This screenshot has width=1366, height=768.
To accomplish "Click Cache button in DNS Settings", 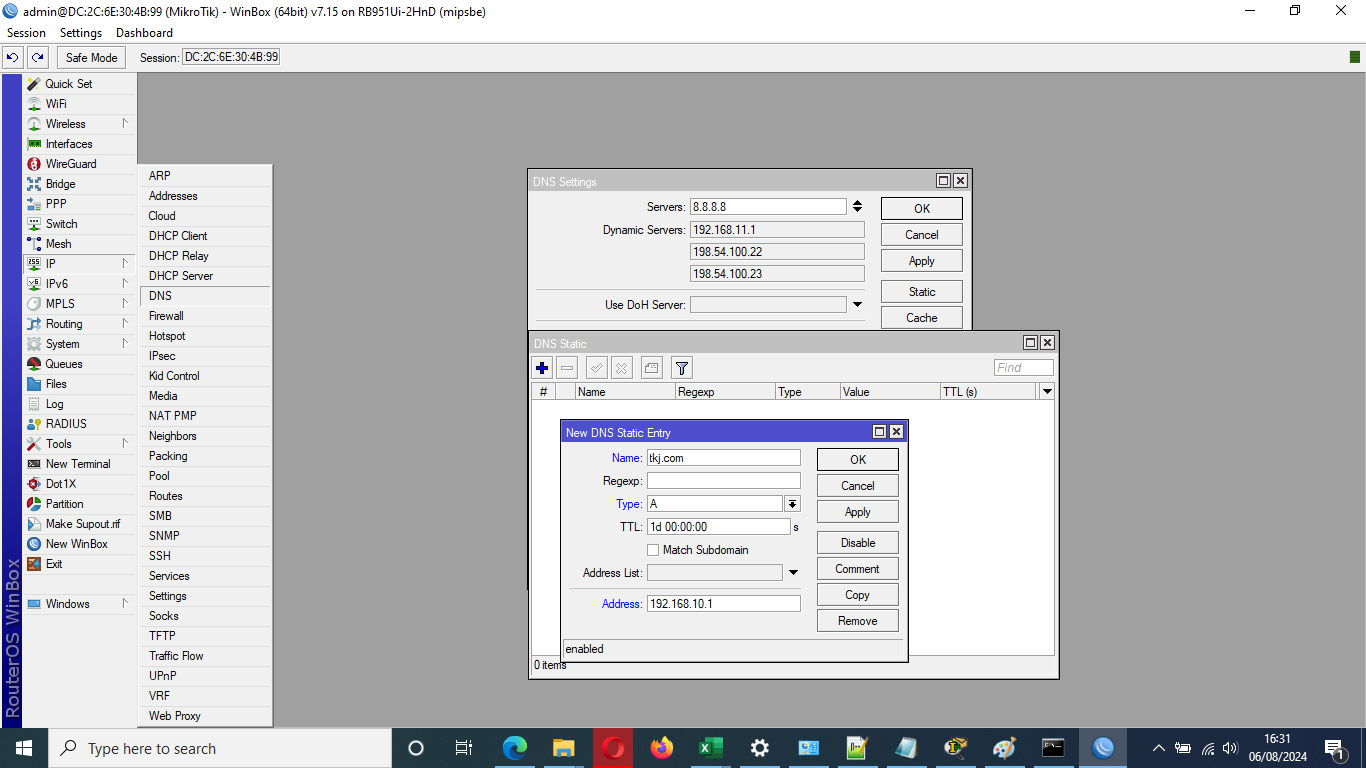I will [x=922, y=318].
